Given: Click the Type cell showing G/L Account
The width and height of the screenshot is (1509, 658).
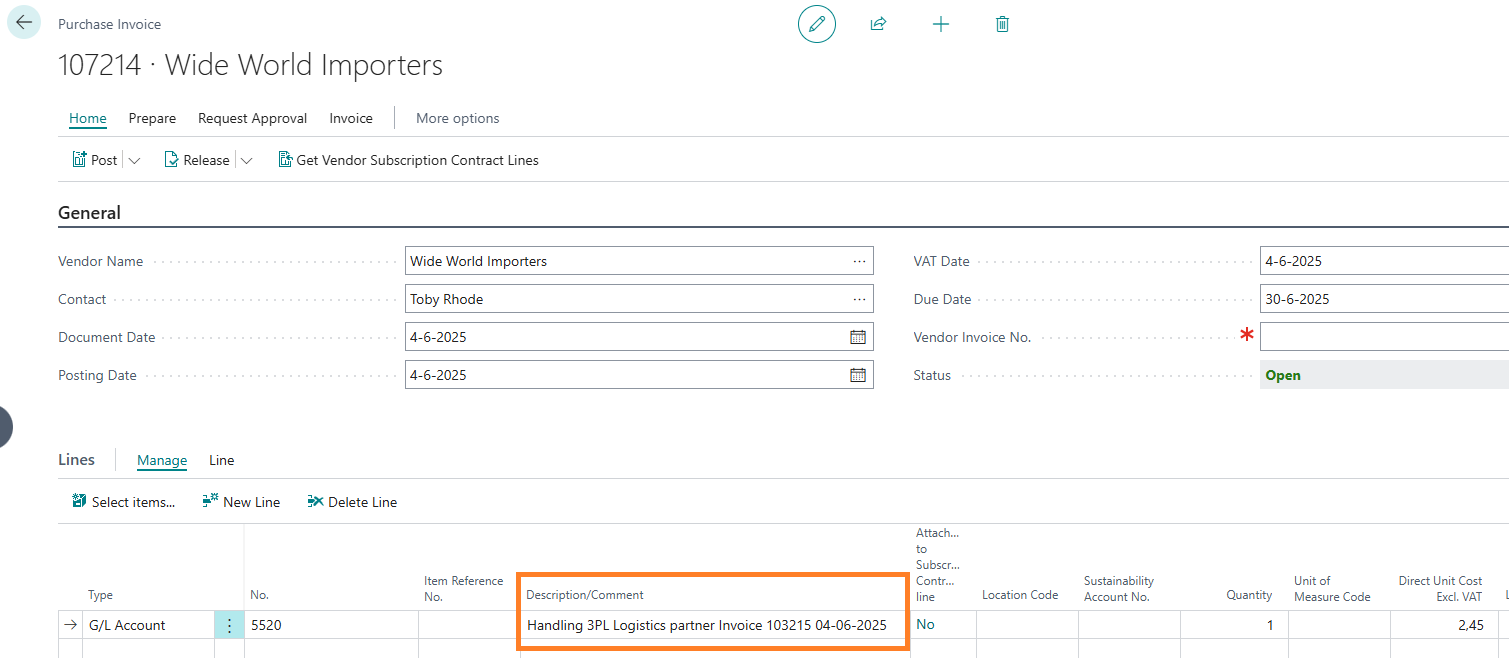Looking at the screenshot, I should tap(148, 625).
